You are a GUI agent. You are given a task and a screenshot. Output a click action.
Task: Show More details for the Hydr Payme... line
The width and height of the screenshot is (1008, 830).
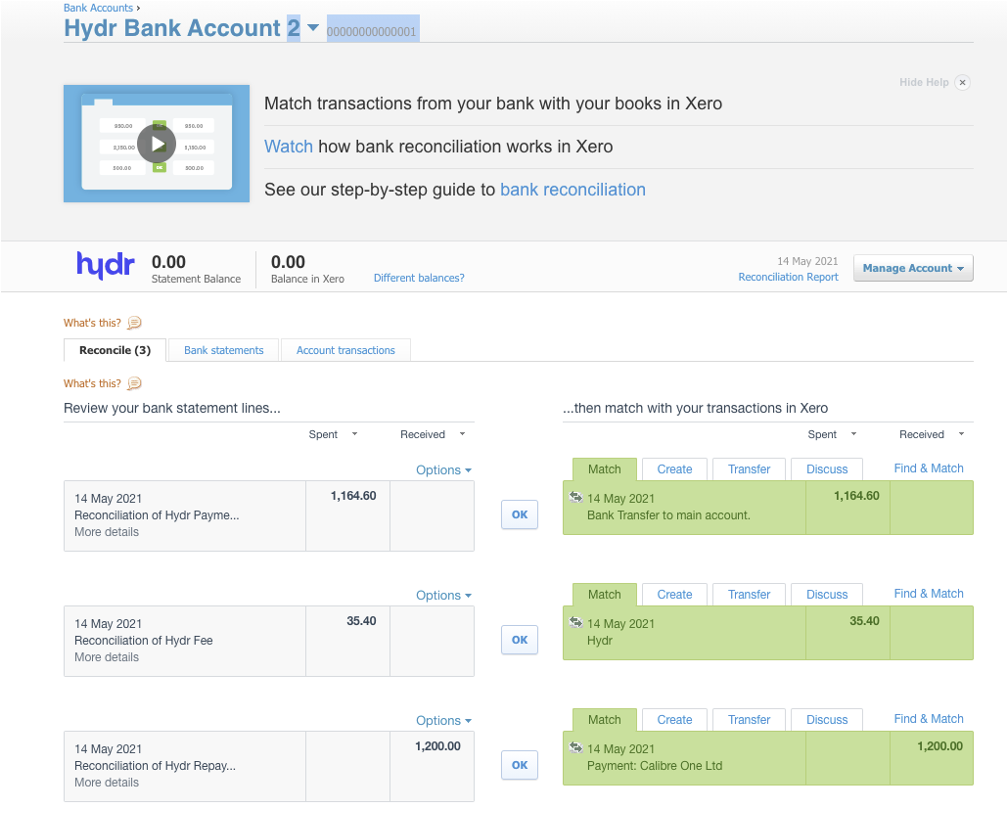coord(106,532)
